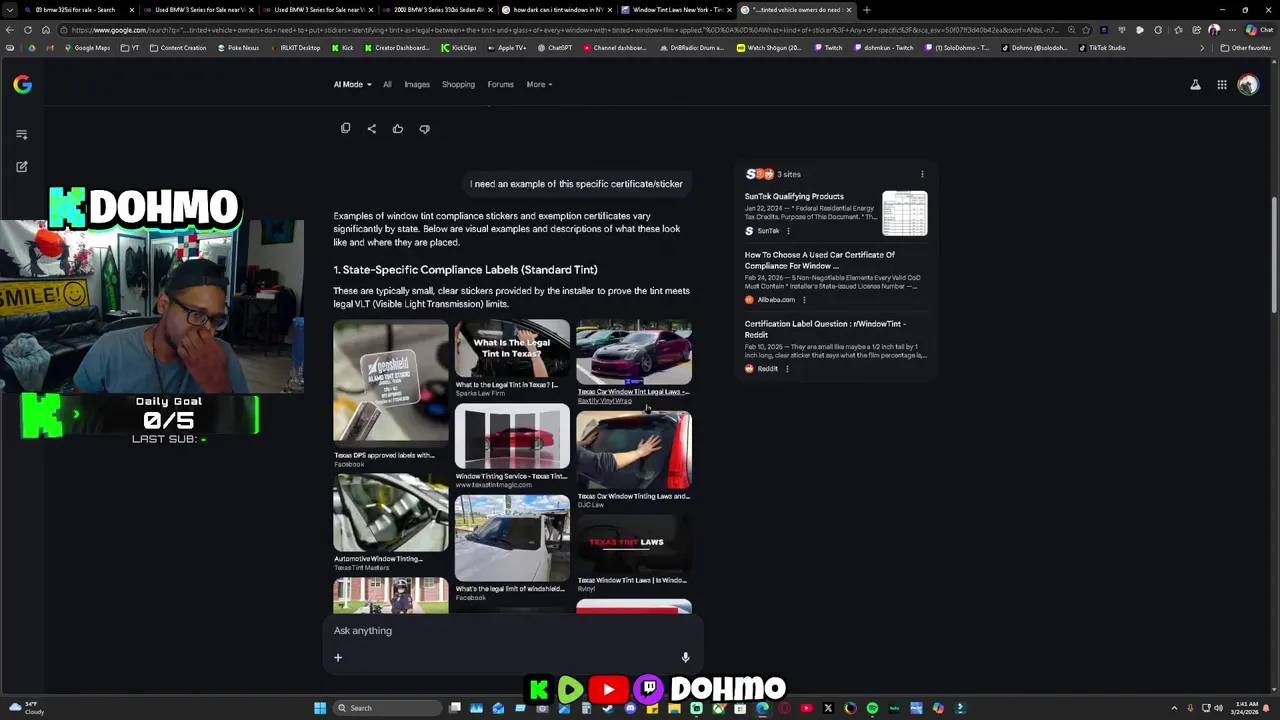
Task: Open the Google apps grid
Action: pyautogui.click(x=1222, y=85)
